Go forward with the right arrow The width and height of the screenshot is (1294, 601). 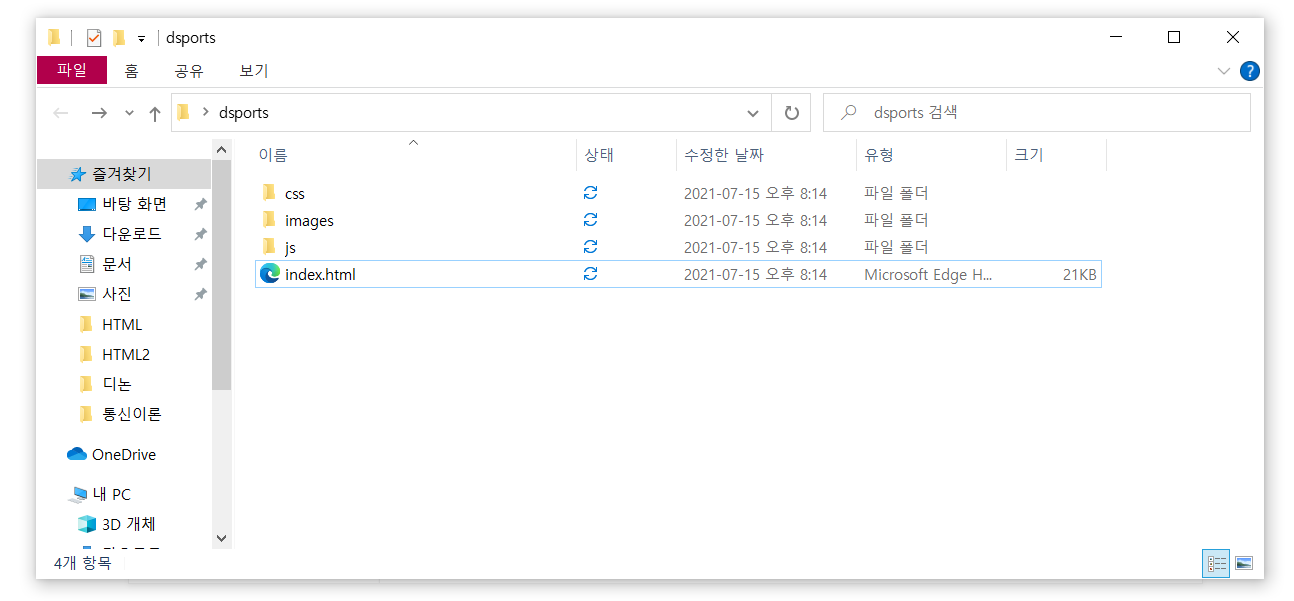(x=98, y=113)
